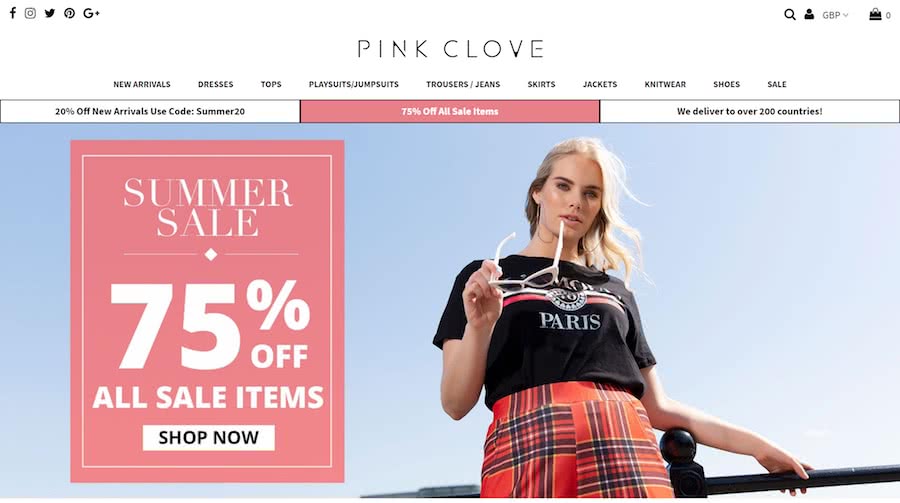Click the Google Plus icon
900x503 pixels.
(91, 13)
